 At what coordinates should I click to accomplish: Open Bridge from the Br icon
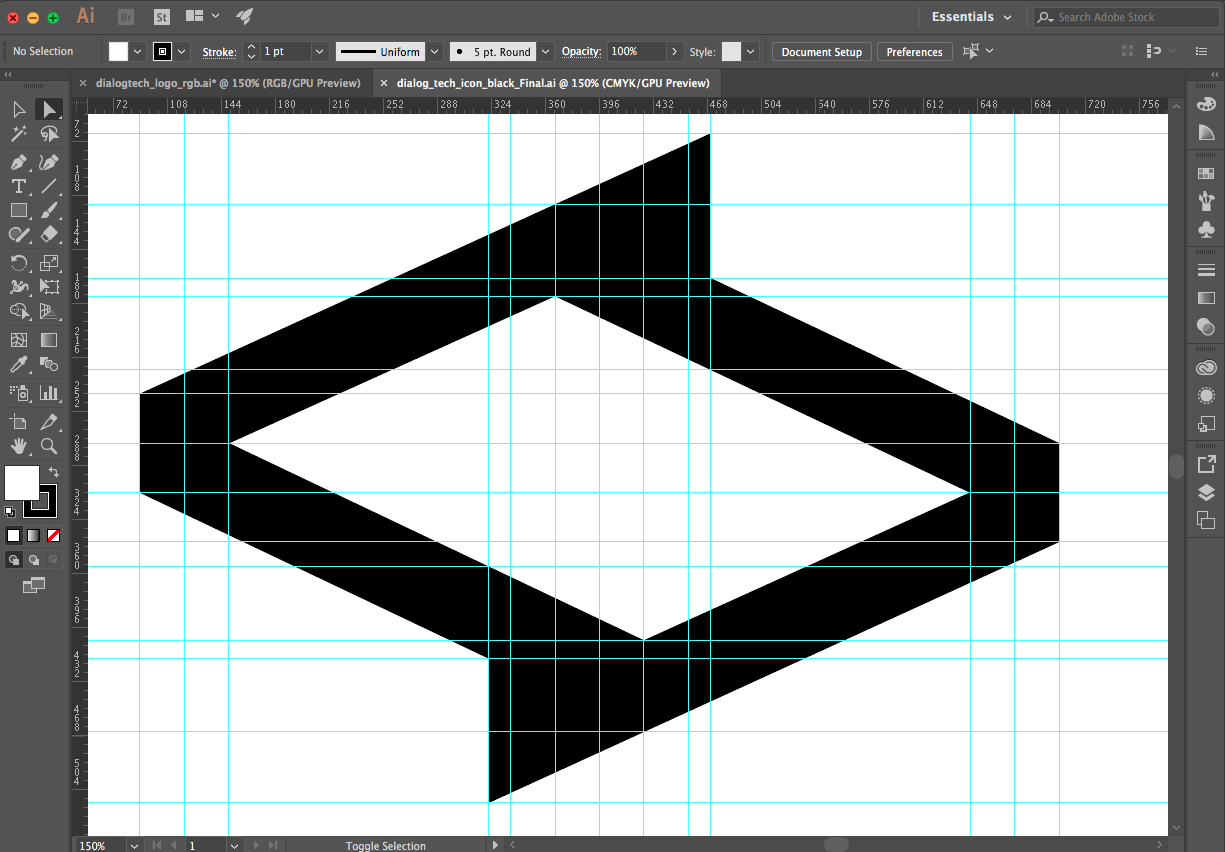126,17
